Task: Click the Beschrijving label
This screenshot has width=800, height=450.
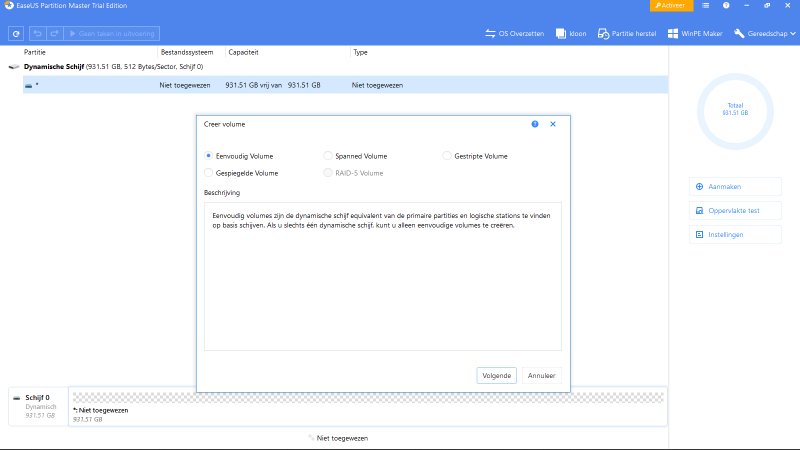Action: (222, 193)
